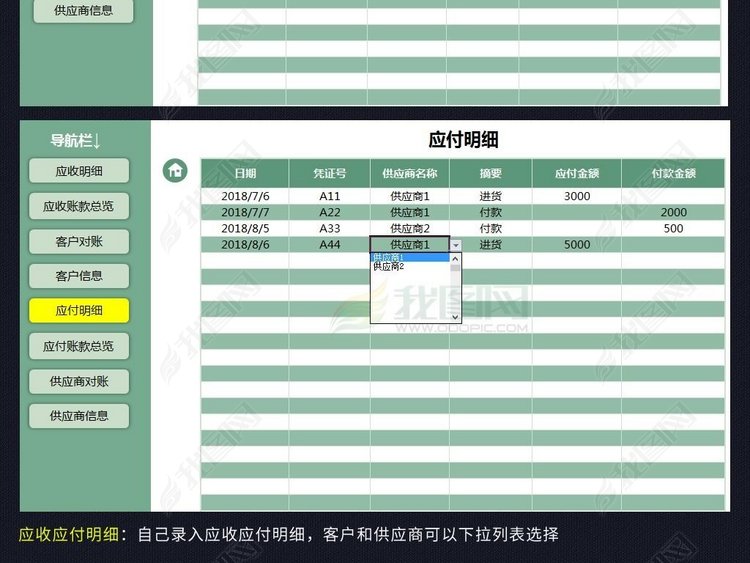This screenshot has height=563, width=750.
Task: Select the 凭证号 column header
Action: click(329, 173)
